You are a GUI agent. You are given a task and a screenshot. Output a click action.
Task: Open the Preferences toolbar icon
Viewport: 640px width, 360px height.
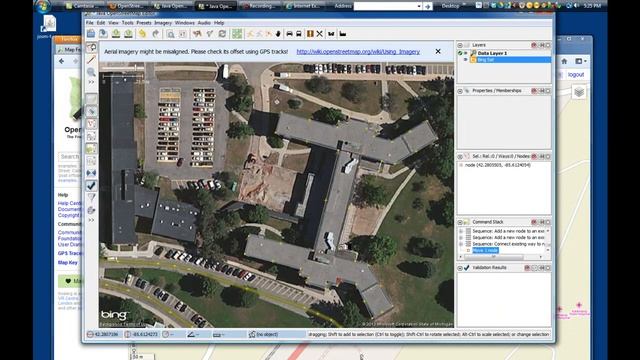click(x=183, y=34)
